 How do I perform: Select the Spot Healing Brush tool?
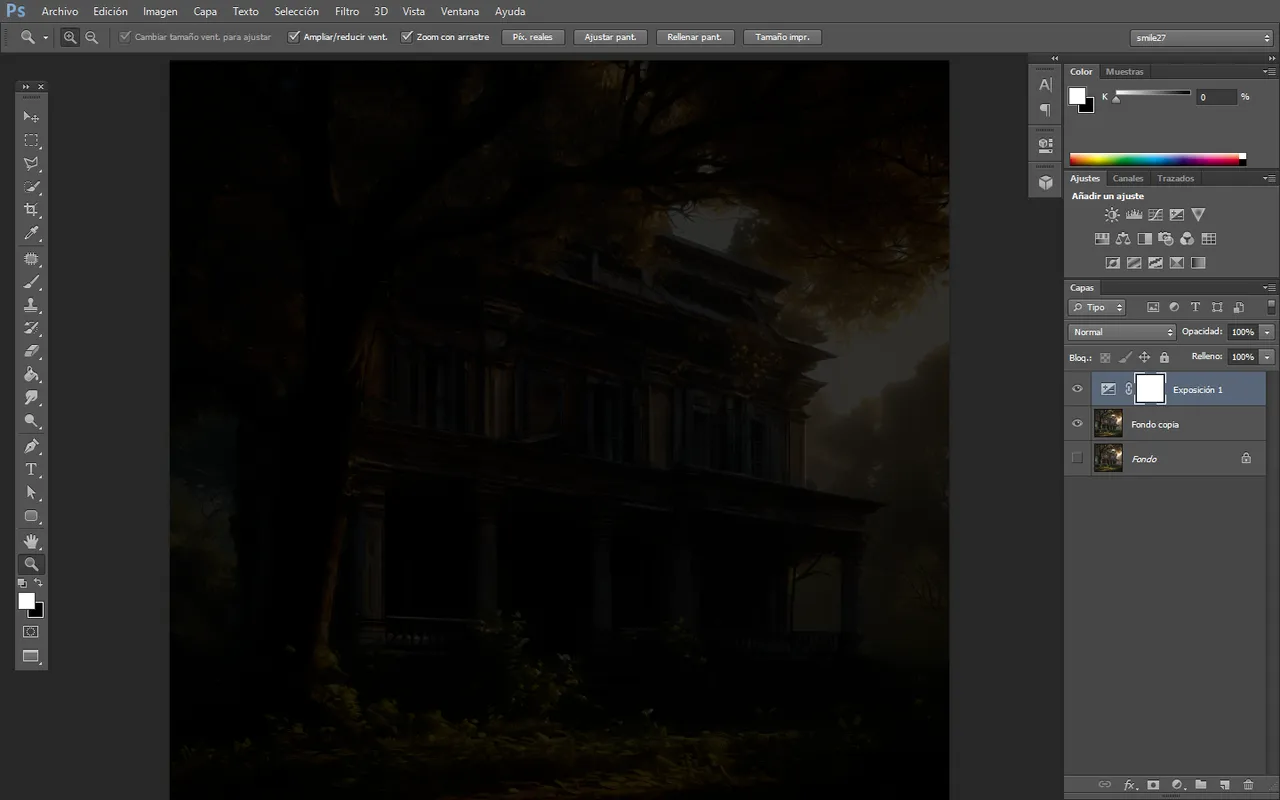tap(31, 260)
